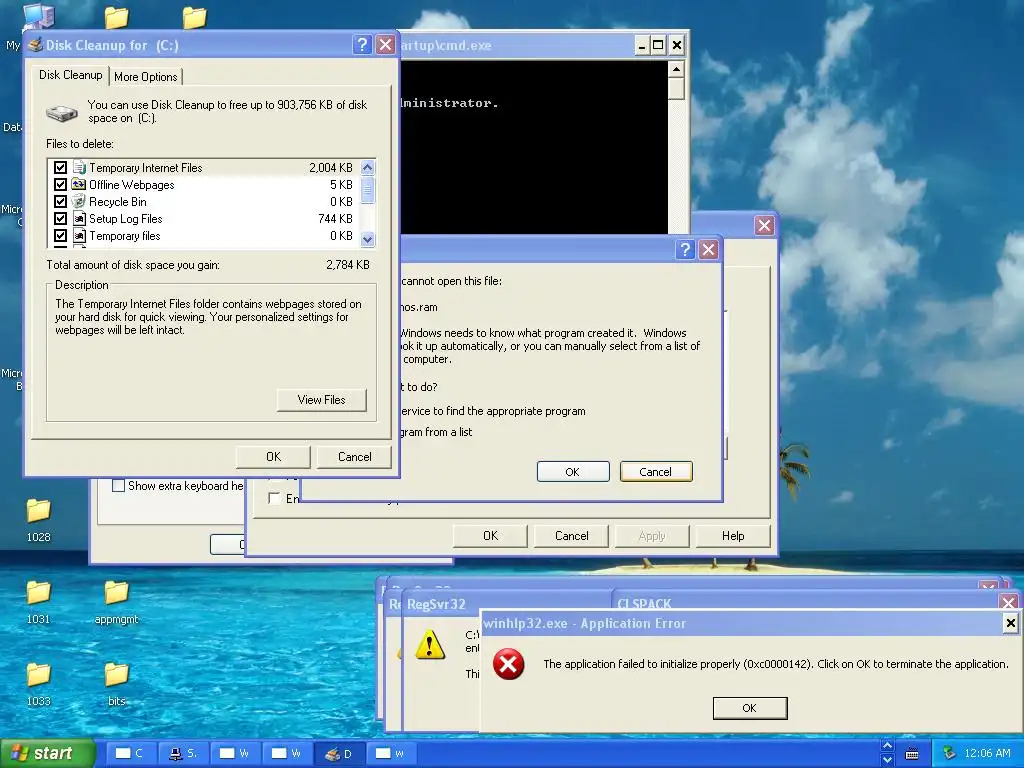Click the help button in the file-open dialog
Screen dimensions: 1024x768
pyautogui.click(x=684, y=249)
